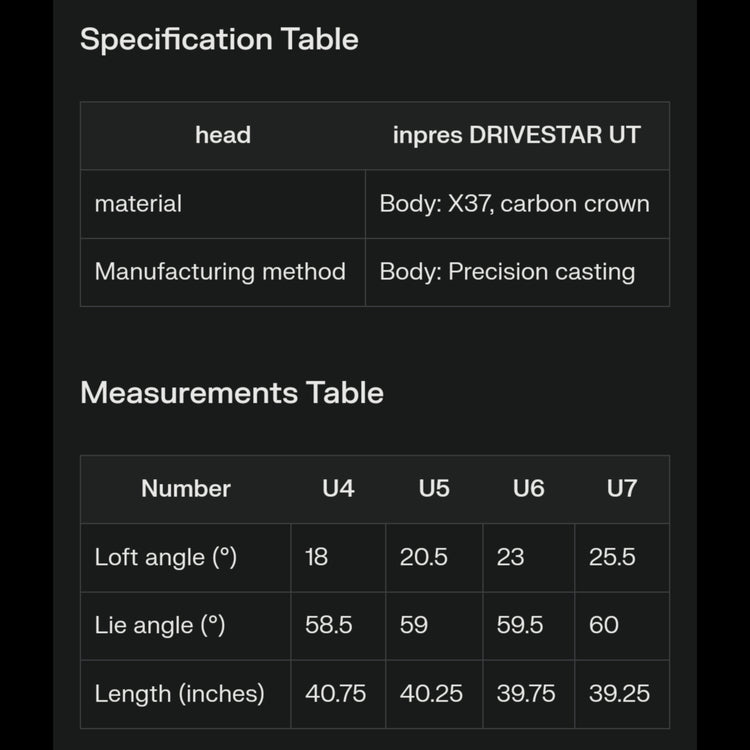Viewport: 750px width, 750px height.
Task: Select the U6 lie angle value 59.5
Action: [520, 625]
